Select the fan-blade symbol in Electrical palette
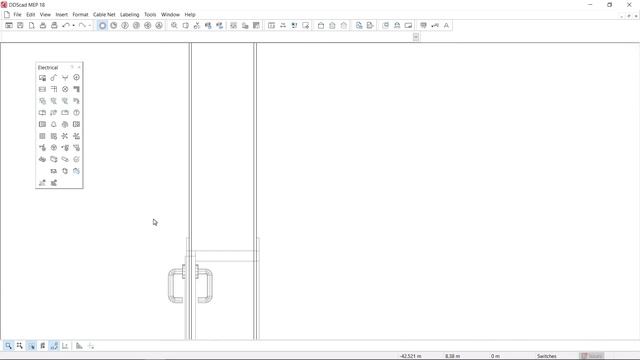Screen dimensions: 640x360 pyautogui.click(x=65, y=136)
